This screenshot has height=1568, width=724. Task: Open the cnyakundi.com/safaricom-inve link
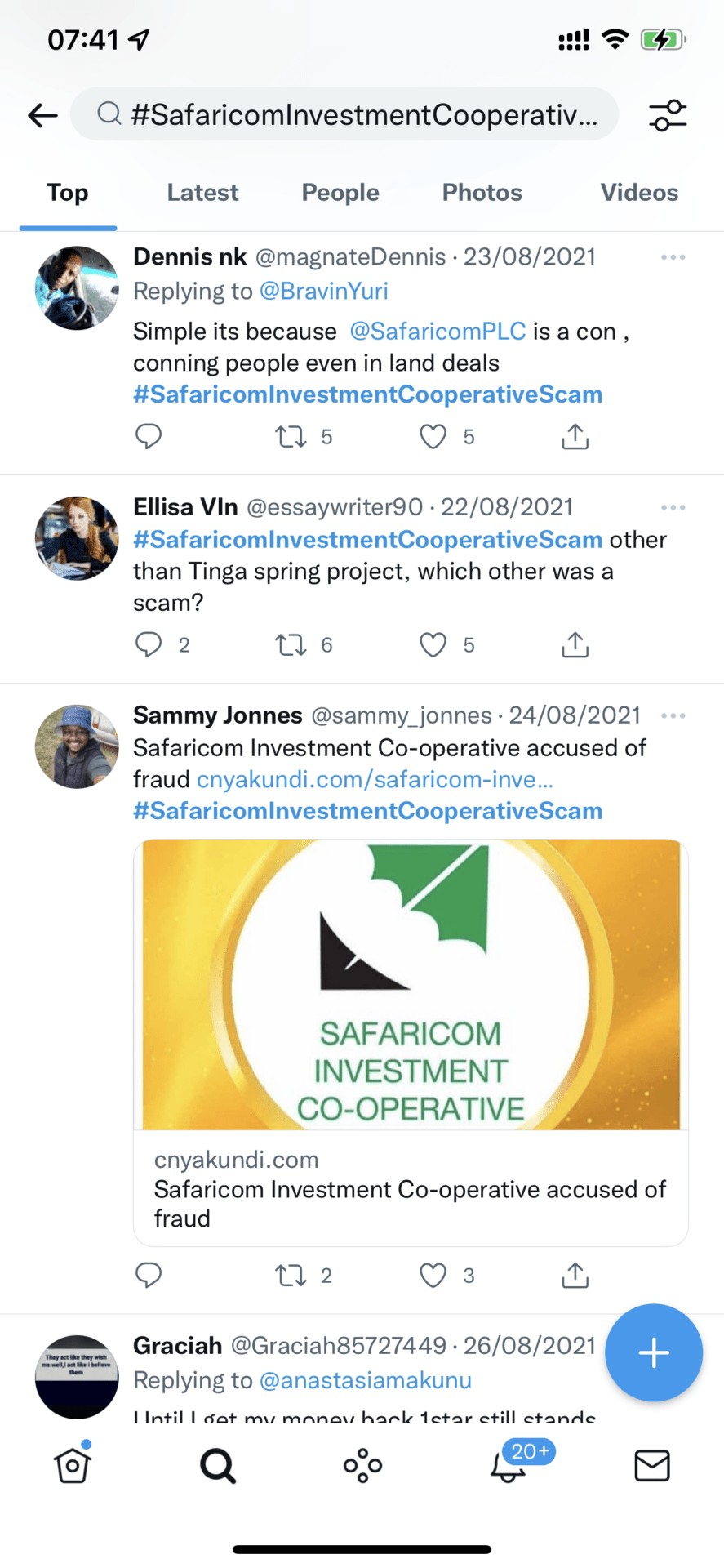pos(375,780)
